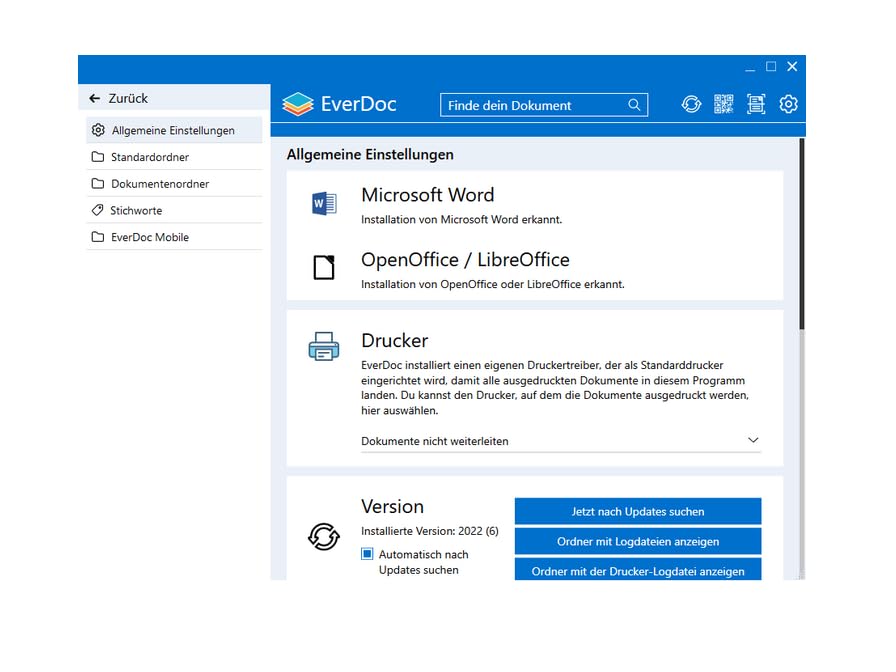This screenshot has height=672, width=896.
Task: Click the Drucker heading
Action: (394, 341)
